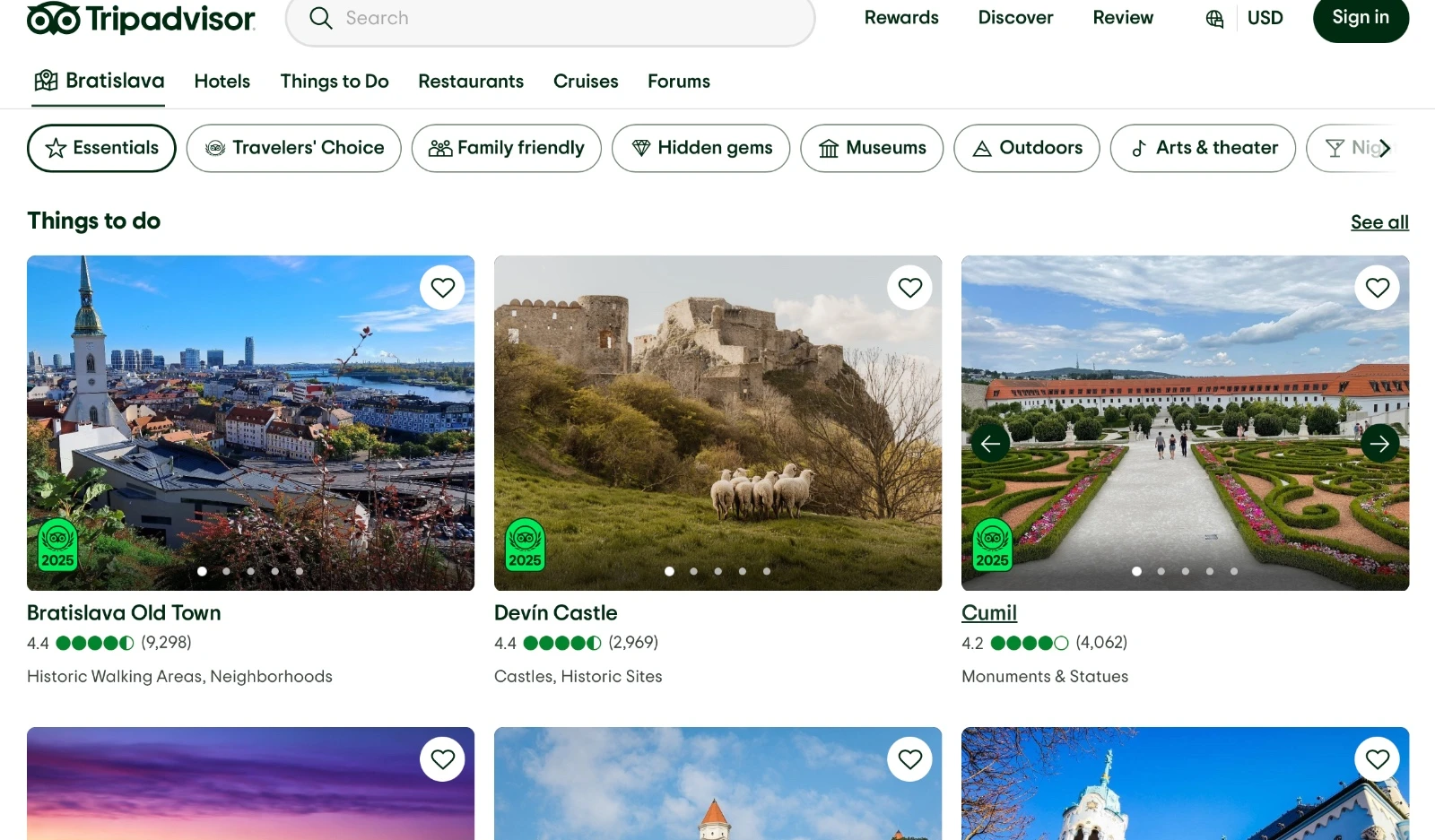Select the Museums filter chip

(871, 148)
